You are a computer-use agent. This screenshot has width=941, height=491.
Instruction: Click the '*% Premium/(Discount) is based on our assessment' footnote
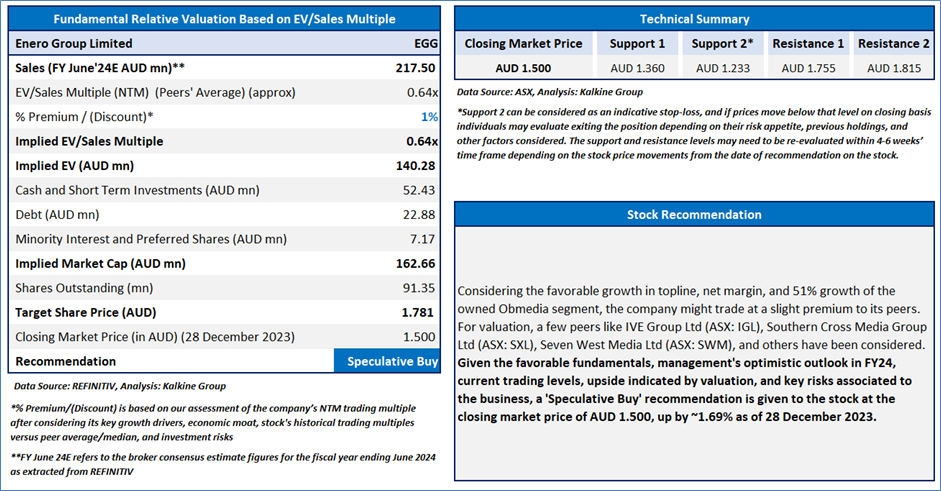click(213, 423)
